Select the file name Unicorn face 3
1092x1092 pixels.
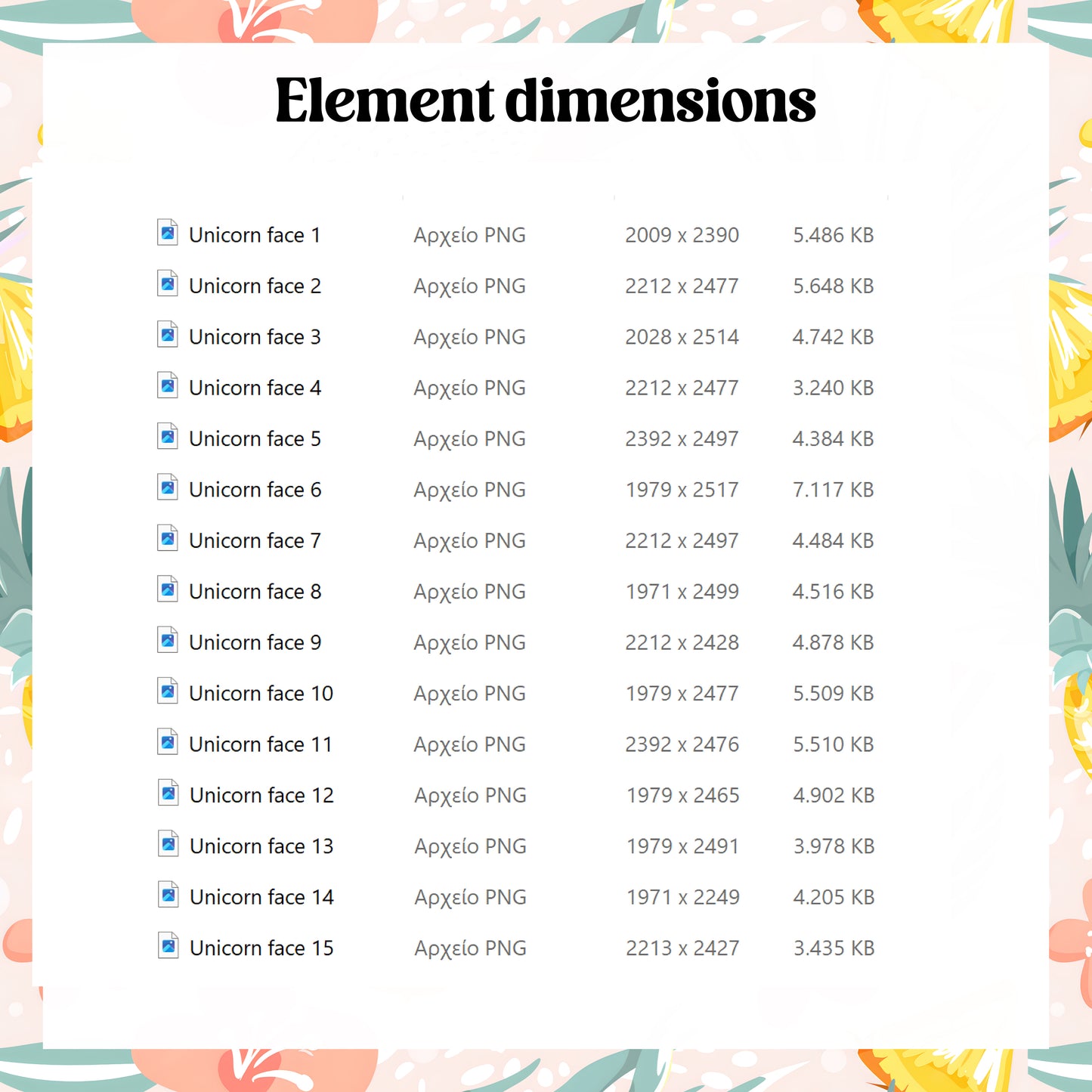pyautogui.click(x=255, y=337)
